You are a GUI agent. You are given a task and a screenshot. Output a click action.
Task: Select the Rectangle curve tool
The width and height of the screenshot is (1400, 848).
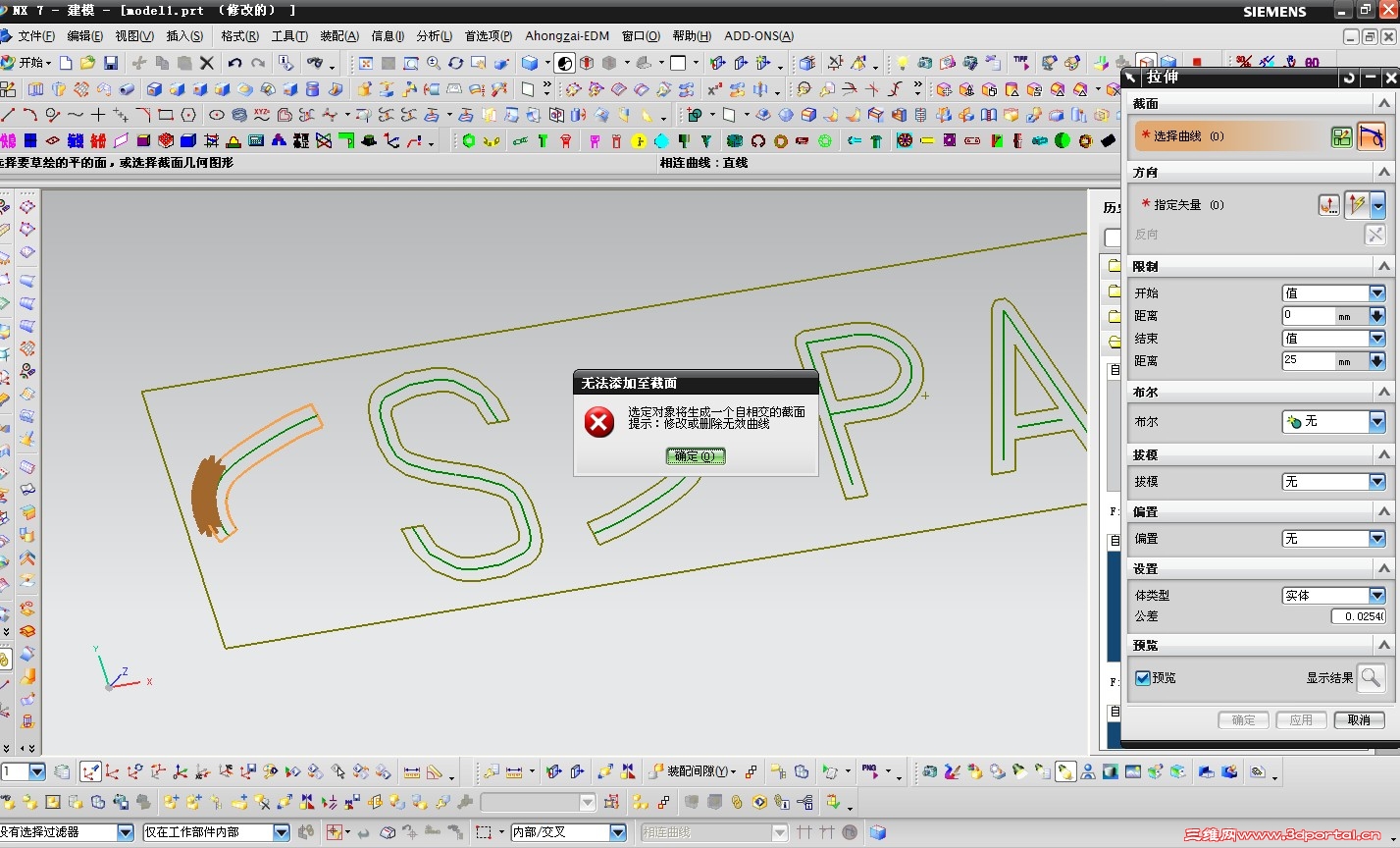point(166,115)
